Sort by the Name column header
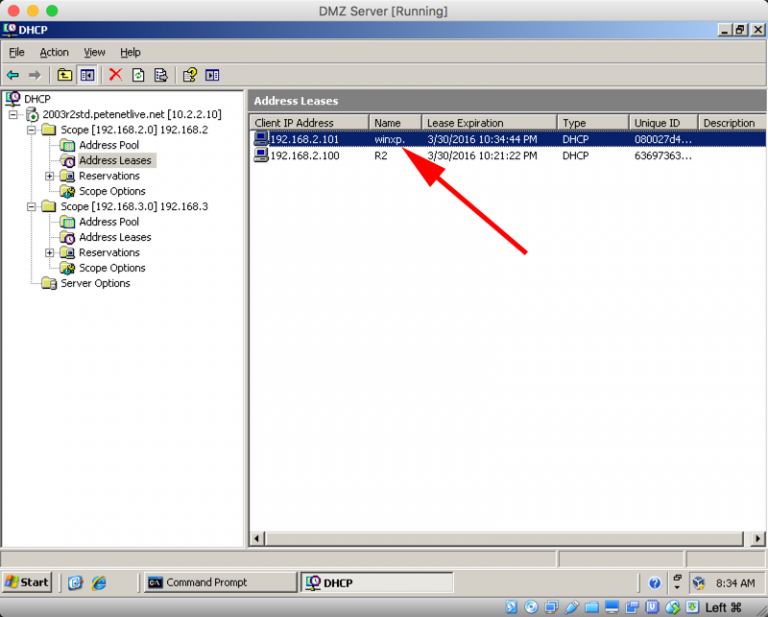 point(395,123)
